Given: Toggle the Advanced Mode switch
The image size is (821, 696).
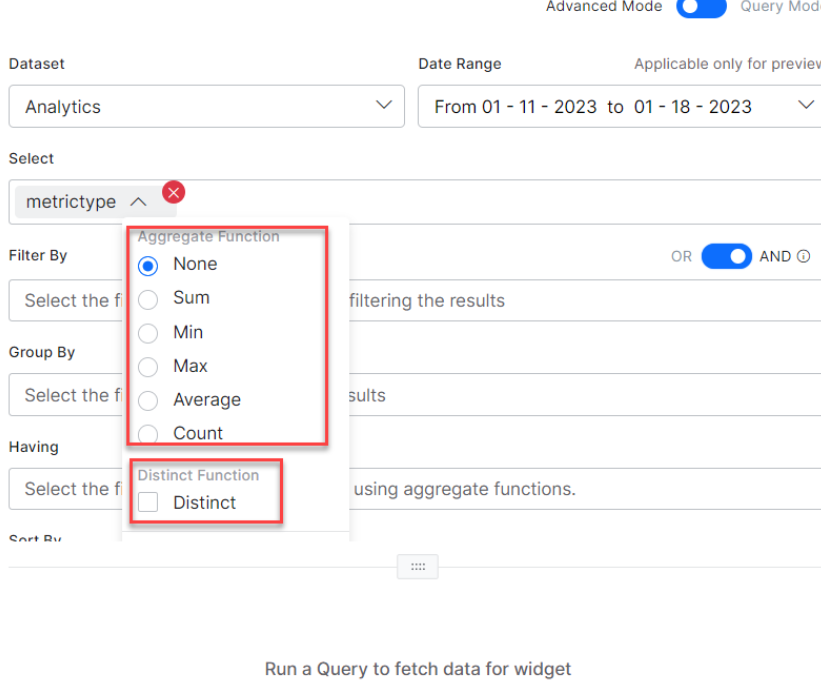Looking at the screenshot, I should pyautogui.click(x=701, y=8).
